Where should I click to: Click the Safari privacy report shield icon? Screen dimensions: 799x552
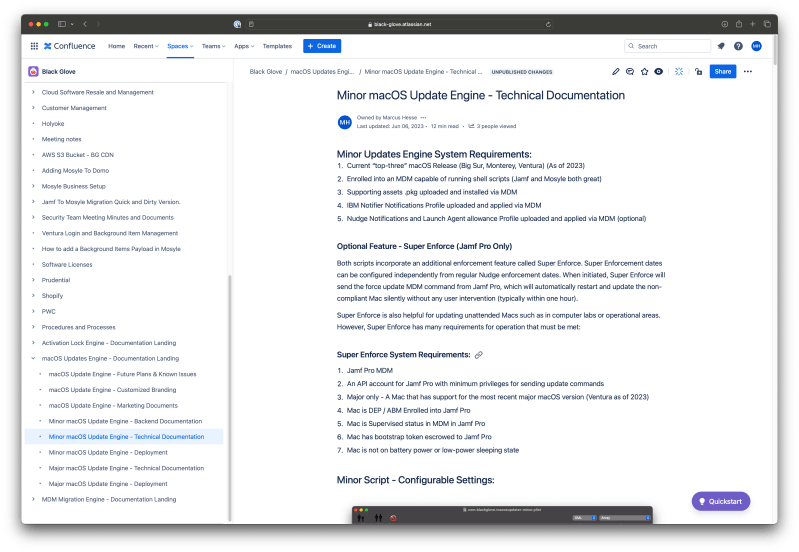pos(237,24)
